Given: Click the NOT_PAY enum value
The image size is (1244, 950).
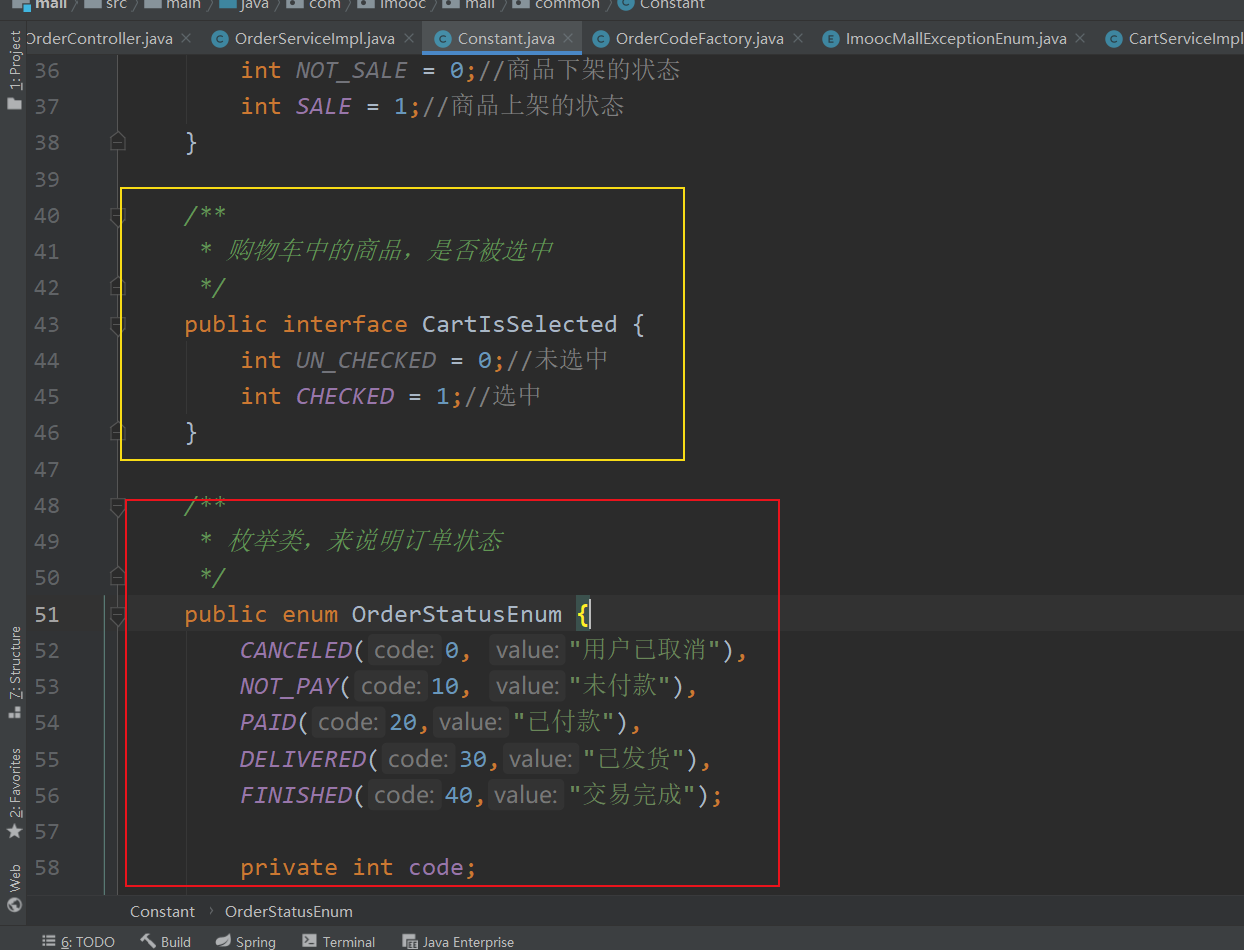Looking at the screenshot, I should click(x=289, y=686).
